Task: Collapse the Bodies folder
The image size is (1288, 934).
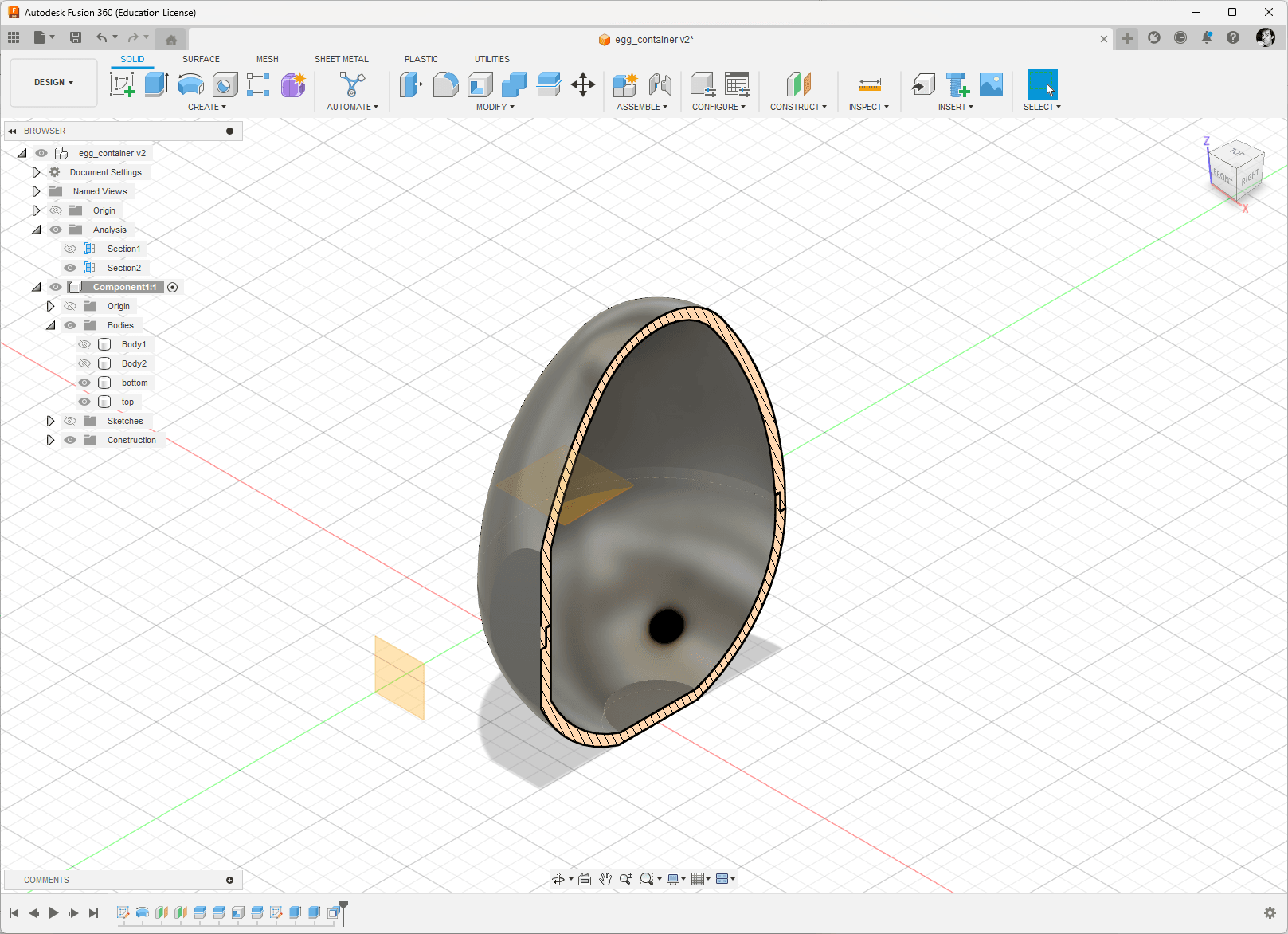Action: (51, 325)
